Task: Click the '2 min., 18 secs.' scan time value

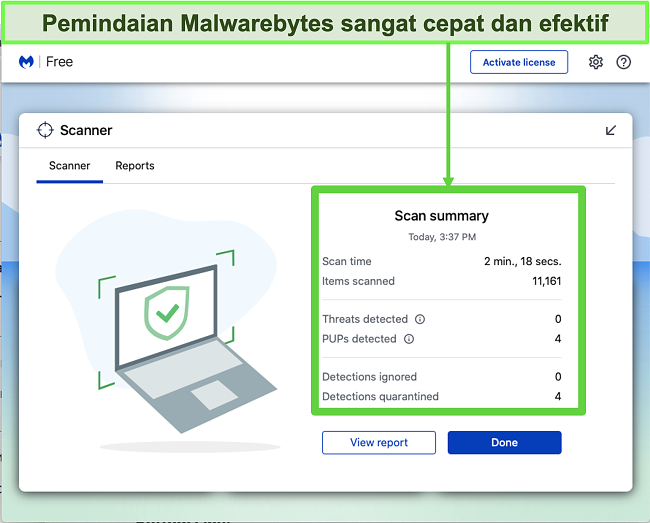Action: coord(522,262)
